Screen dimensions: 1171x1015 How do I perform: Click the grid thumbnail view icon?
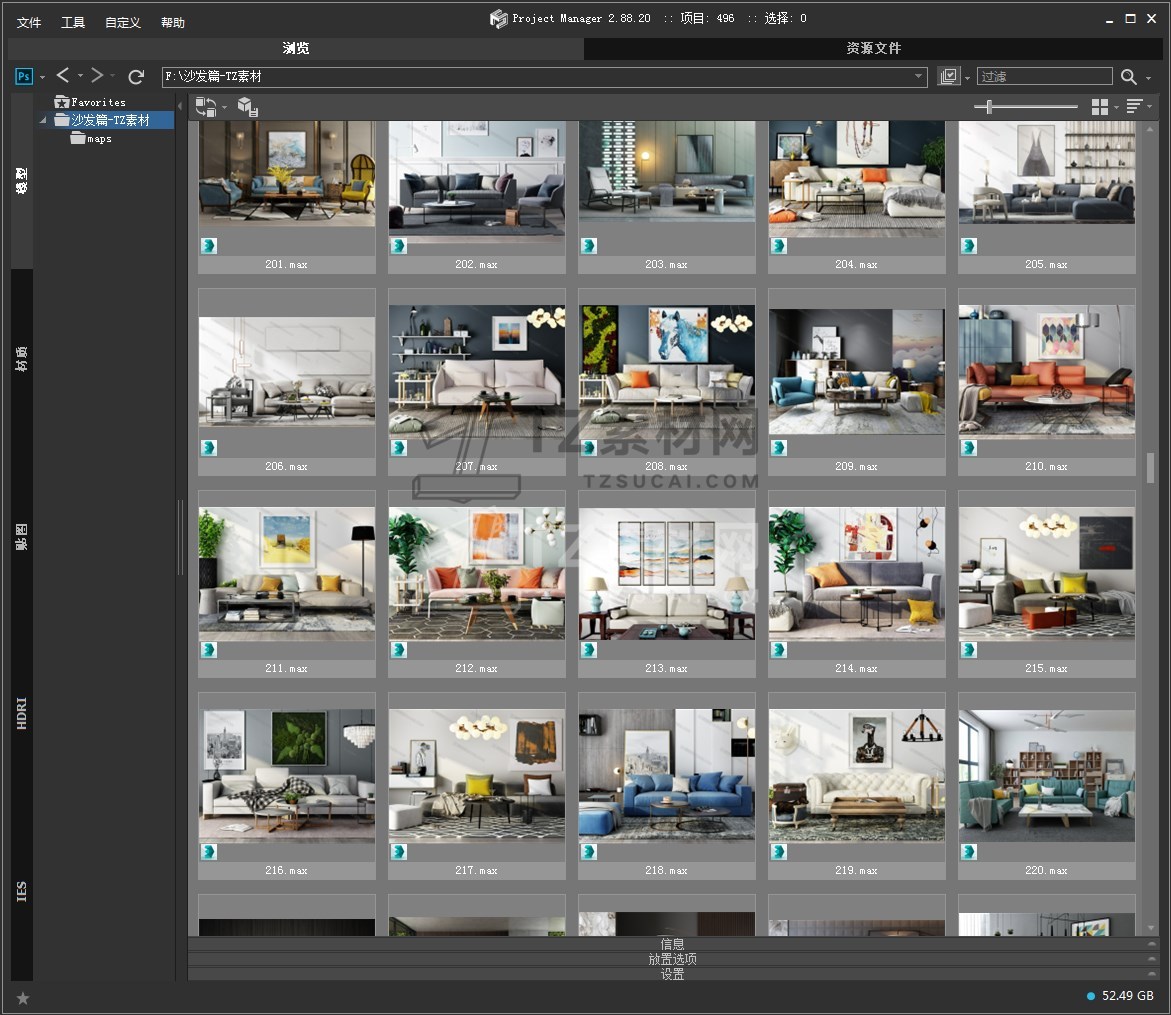[1100, 107]
